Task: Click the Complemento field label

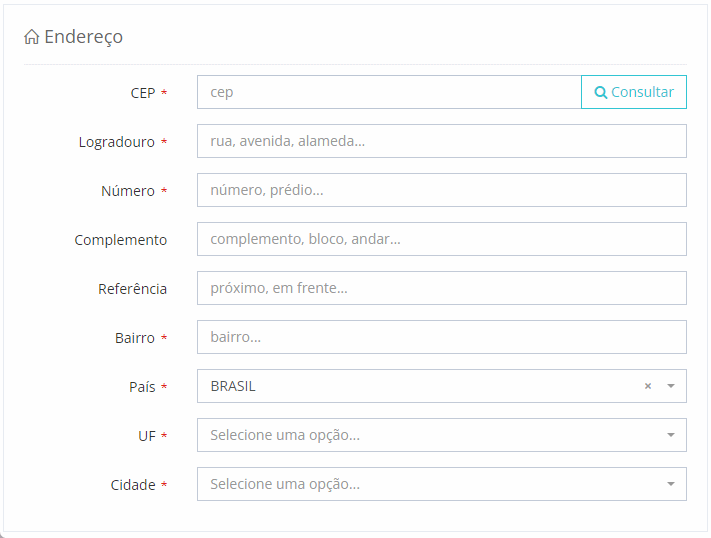Action: click(x=120, y=240)
